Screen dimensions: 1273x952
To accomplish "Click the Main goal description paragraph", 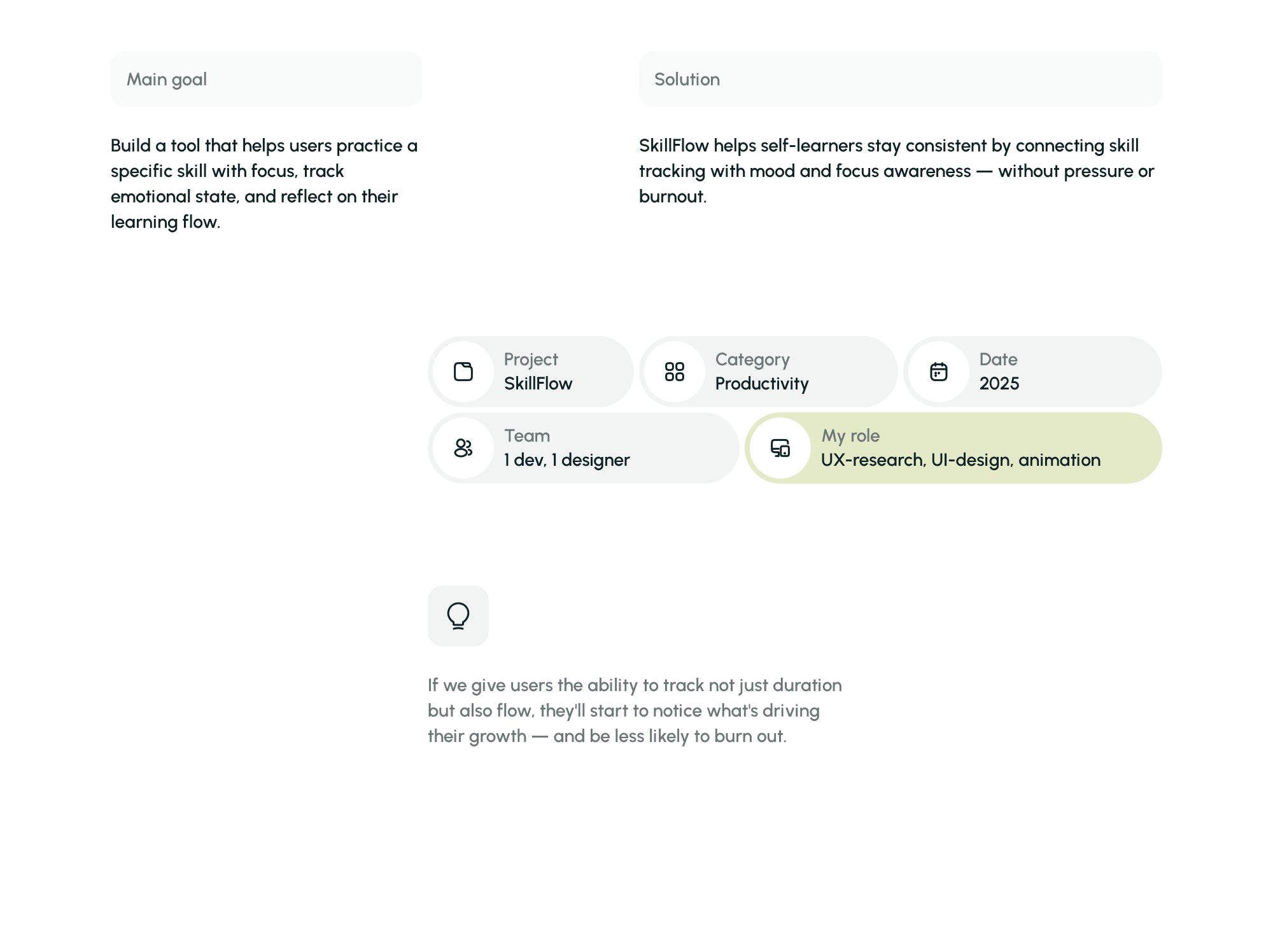I will (x=264, y=183).
